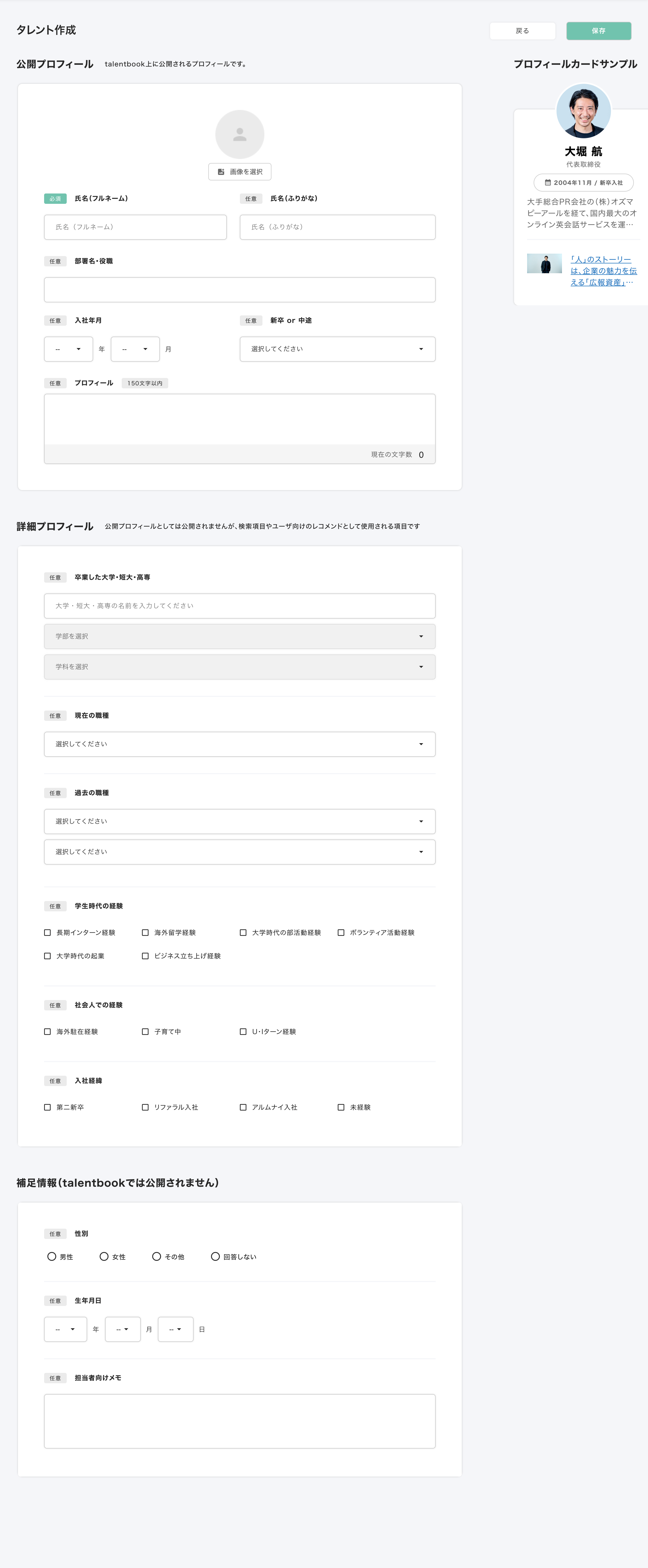
Task: Open the 生年月日 day dropdown
Action: [175, 1329]
